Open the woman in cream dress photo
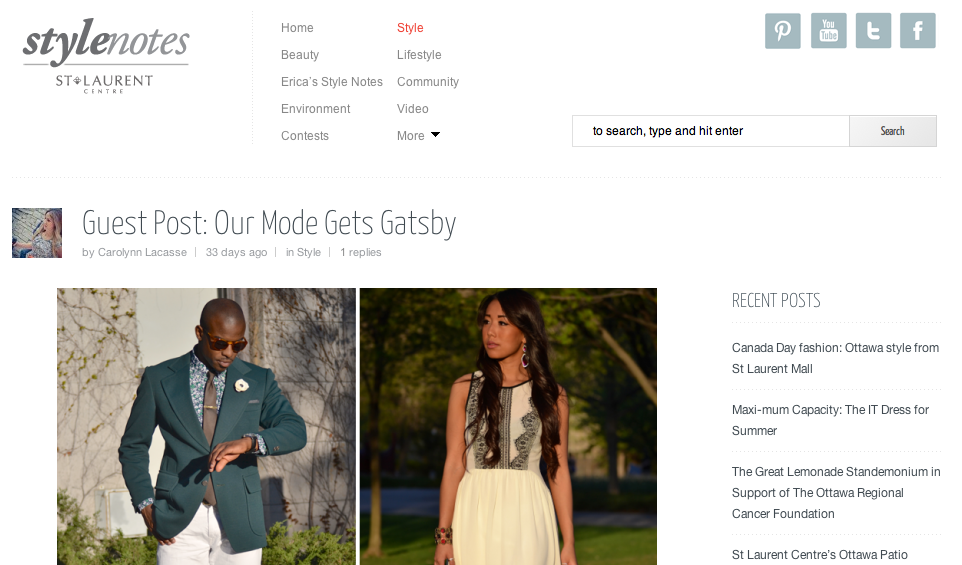This screenshot has width=962, height=565. pos(508,426)
